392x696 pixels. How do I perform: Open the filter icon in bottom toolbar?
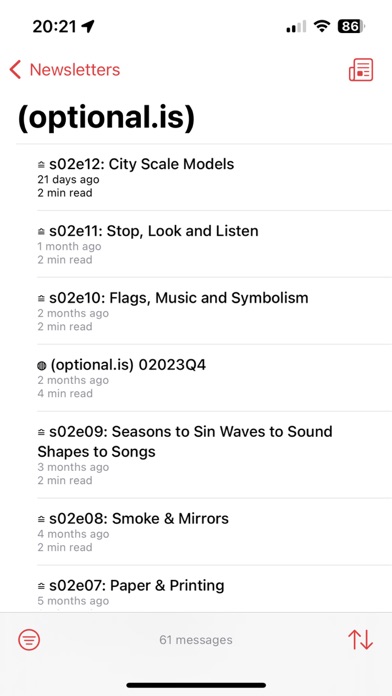coord(29,640)
